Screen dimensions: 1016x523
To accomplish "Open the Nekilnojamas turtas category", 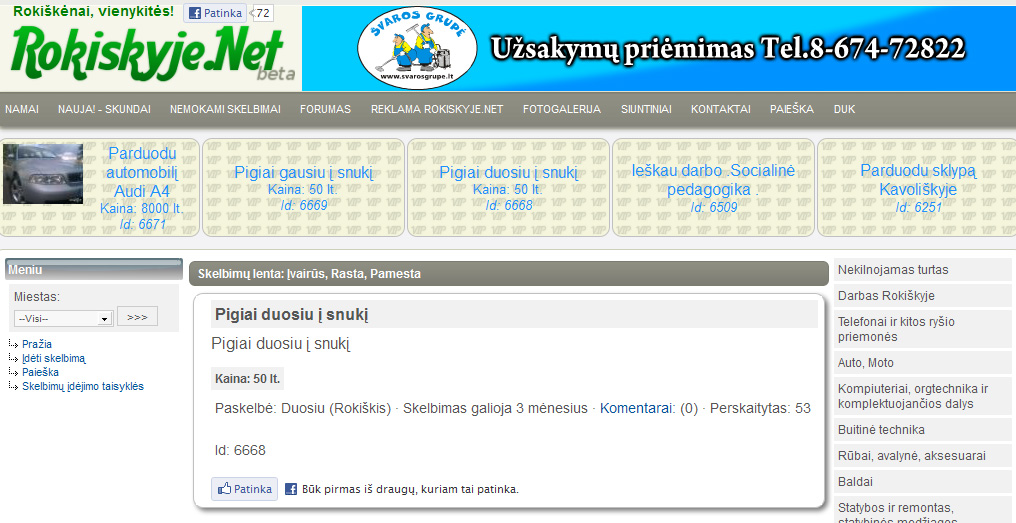I will (893, 270).
